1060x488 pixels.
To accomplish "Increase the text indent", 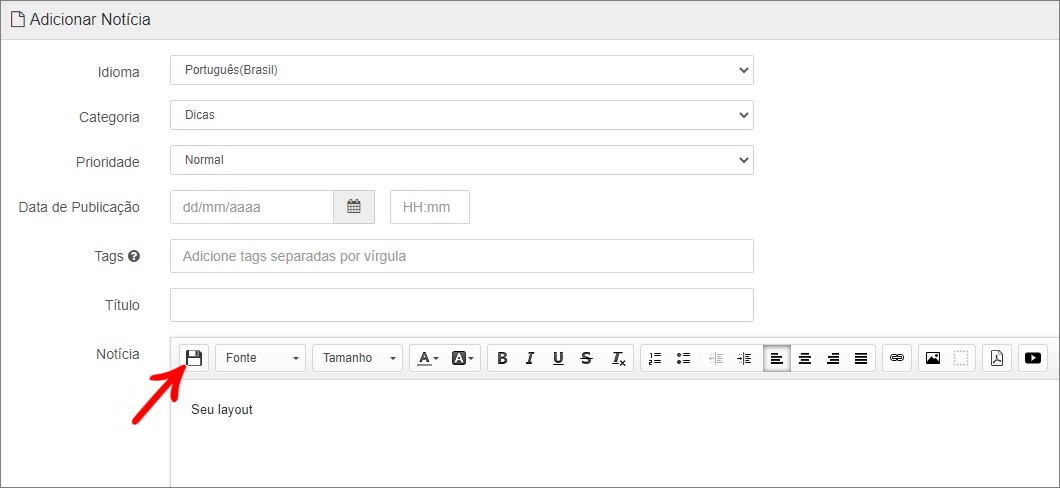I will (744, 358).
